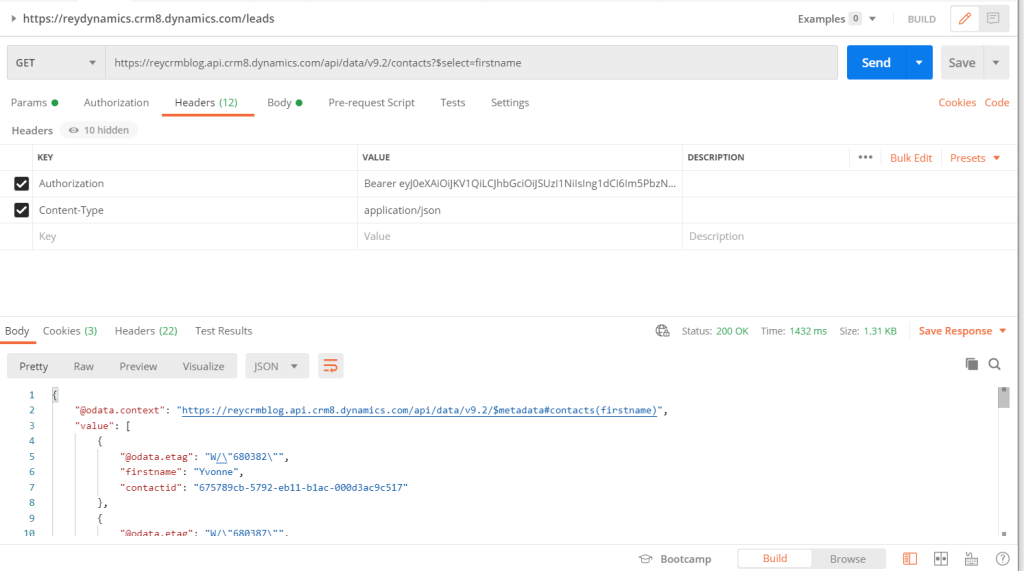Copy response using the copy icon
Screen dimensions: 1024x571
click(971, 365)
